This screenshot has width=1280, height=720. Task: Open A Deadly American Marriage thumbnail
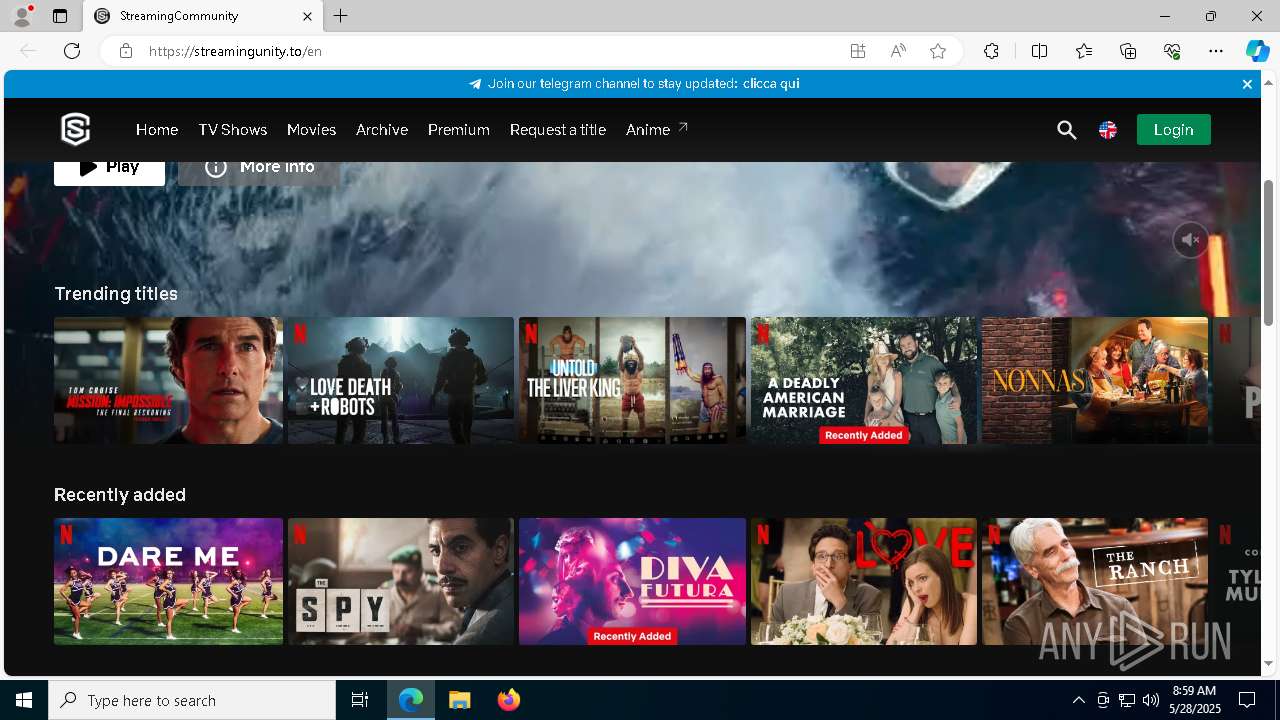click(x=864, y=380)
